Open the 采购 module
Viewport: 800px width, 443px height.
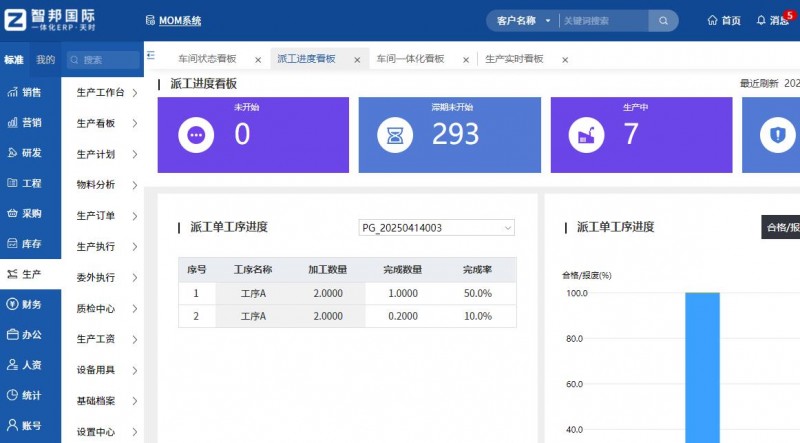[24, 213]
